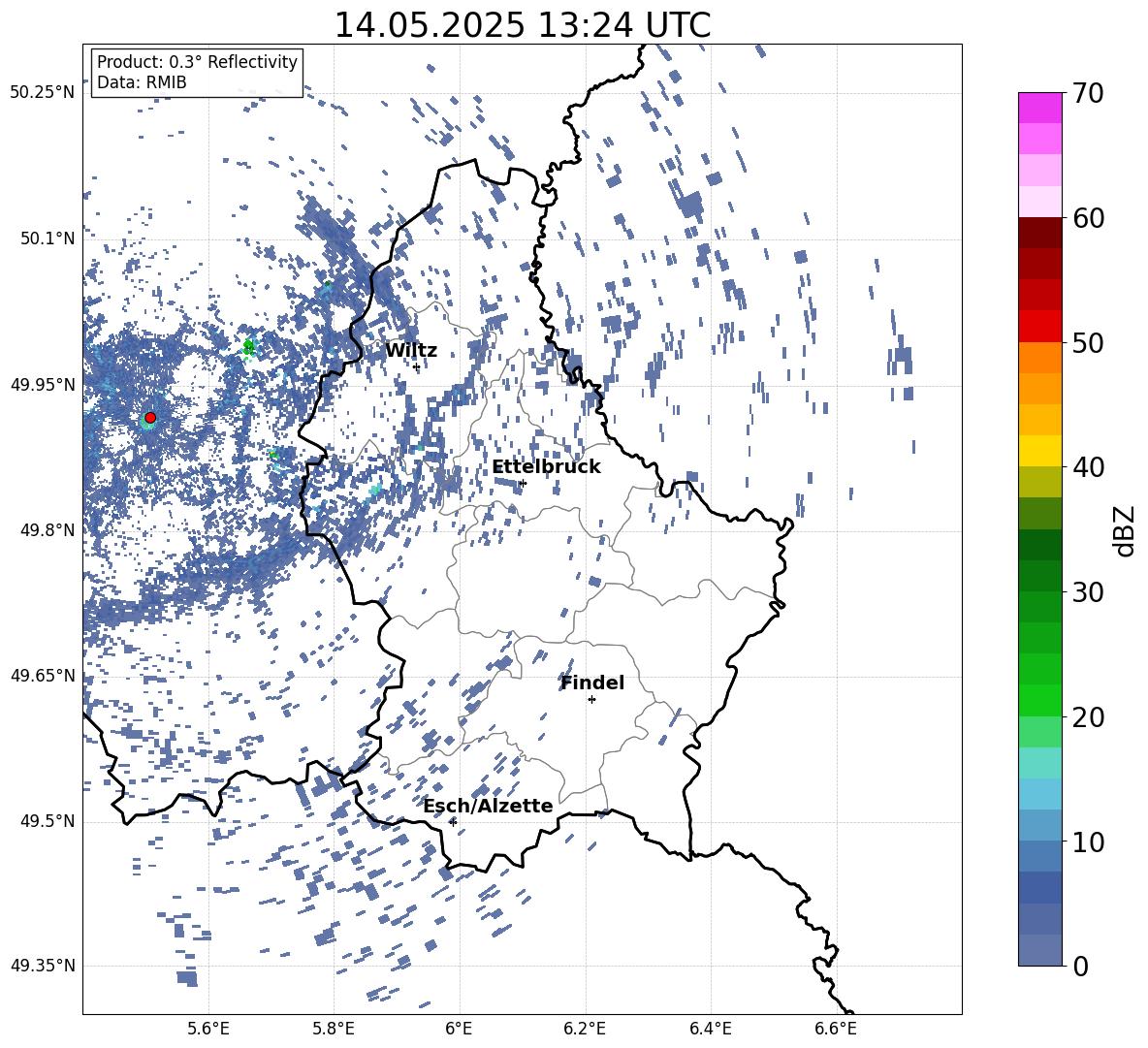
Task: Click the Ettelbruck station cross marker
Action: pos(522,483)
